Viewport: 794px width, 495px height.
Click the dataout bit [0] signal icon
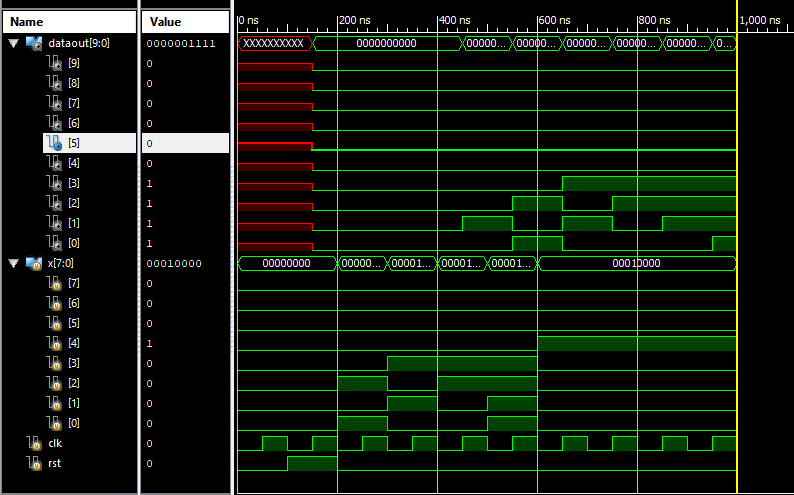pos(54,243)
